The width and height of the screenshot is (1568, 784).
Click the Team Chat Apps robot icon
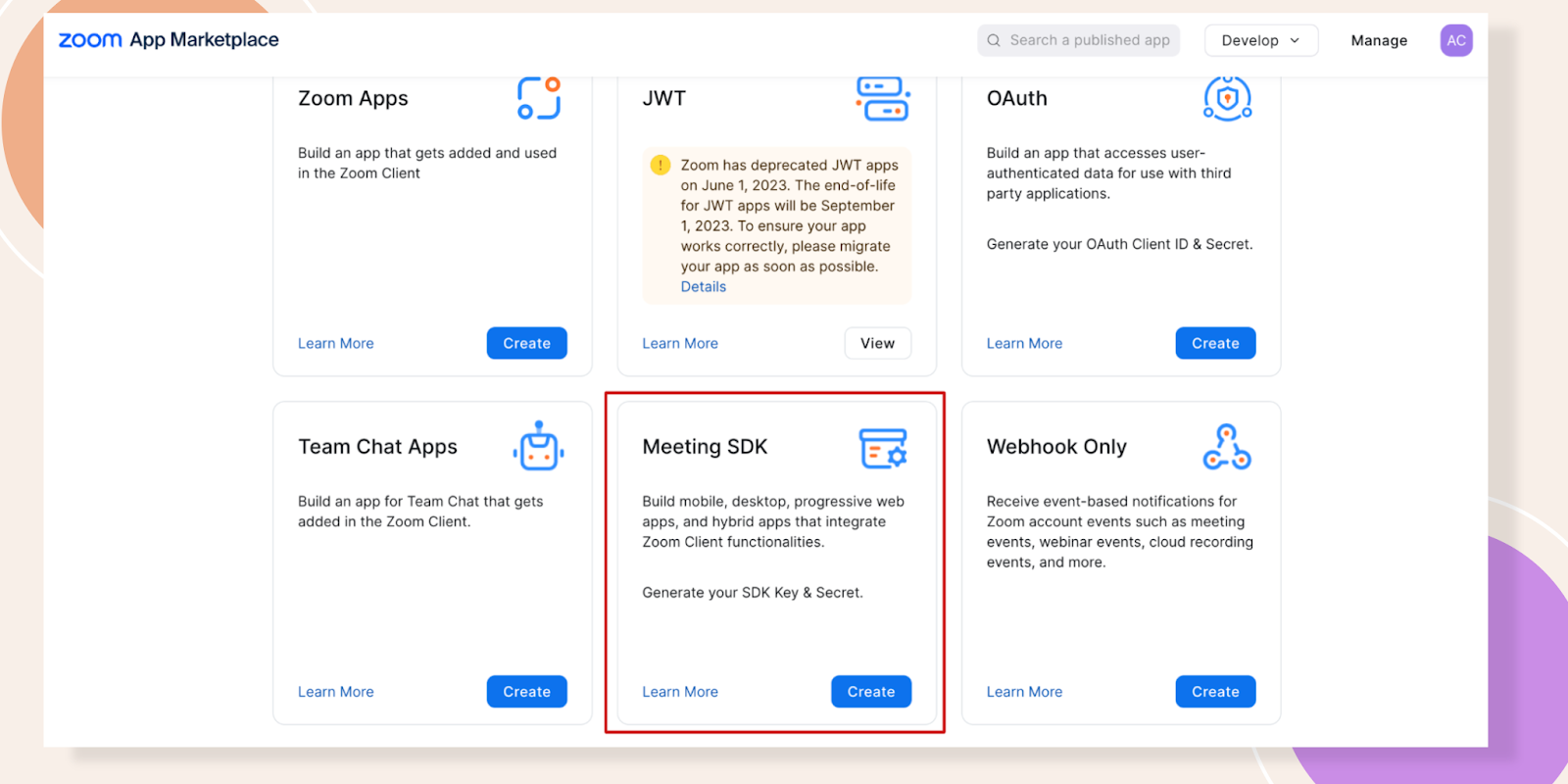(538, 446)
